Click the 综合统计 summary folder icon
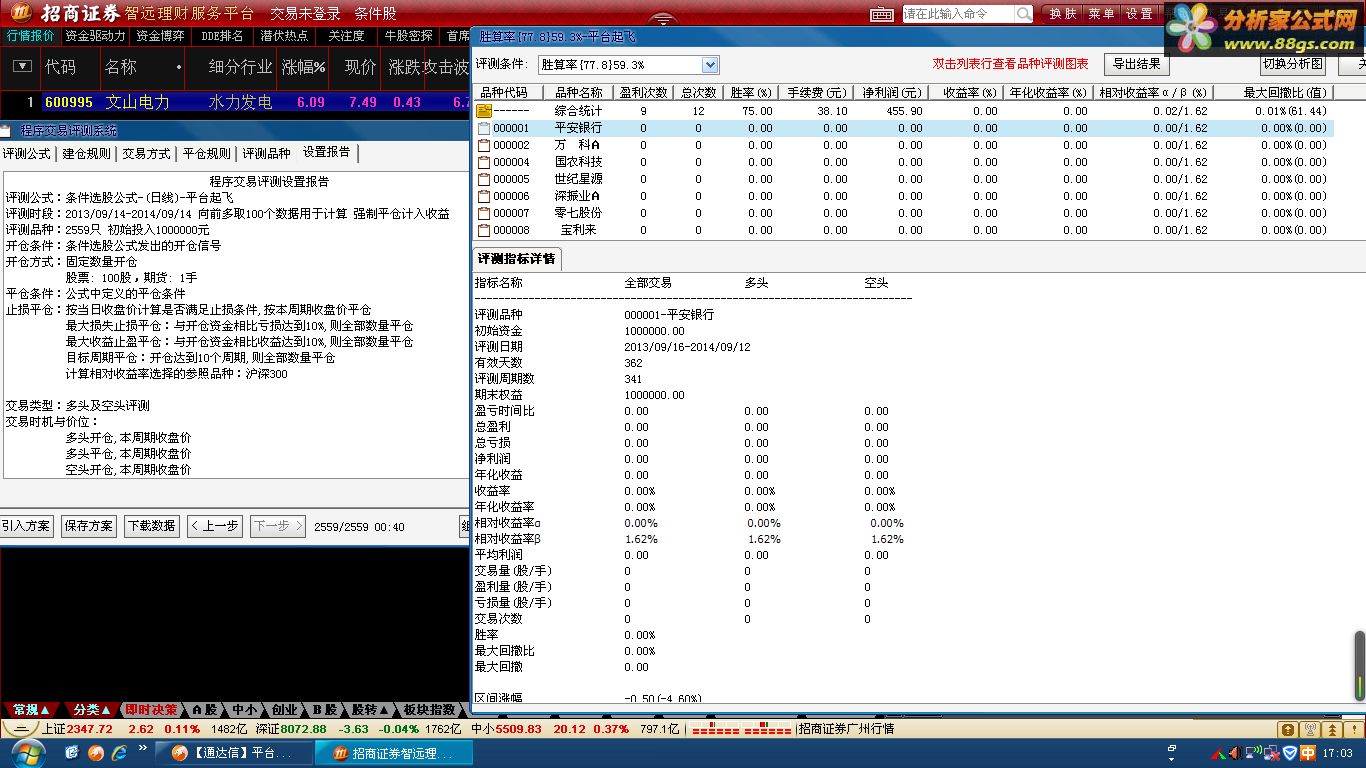 click(x=484, y=111)
